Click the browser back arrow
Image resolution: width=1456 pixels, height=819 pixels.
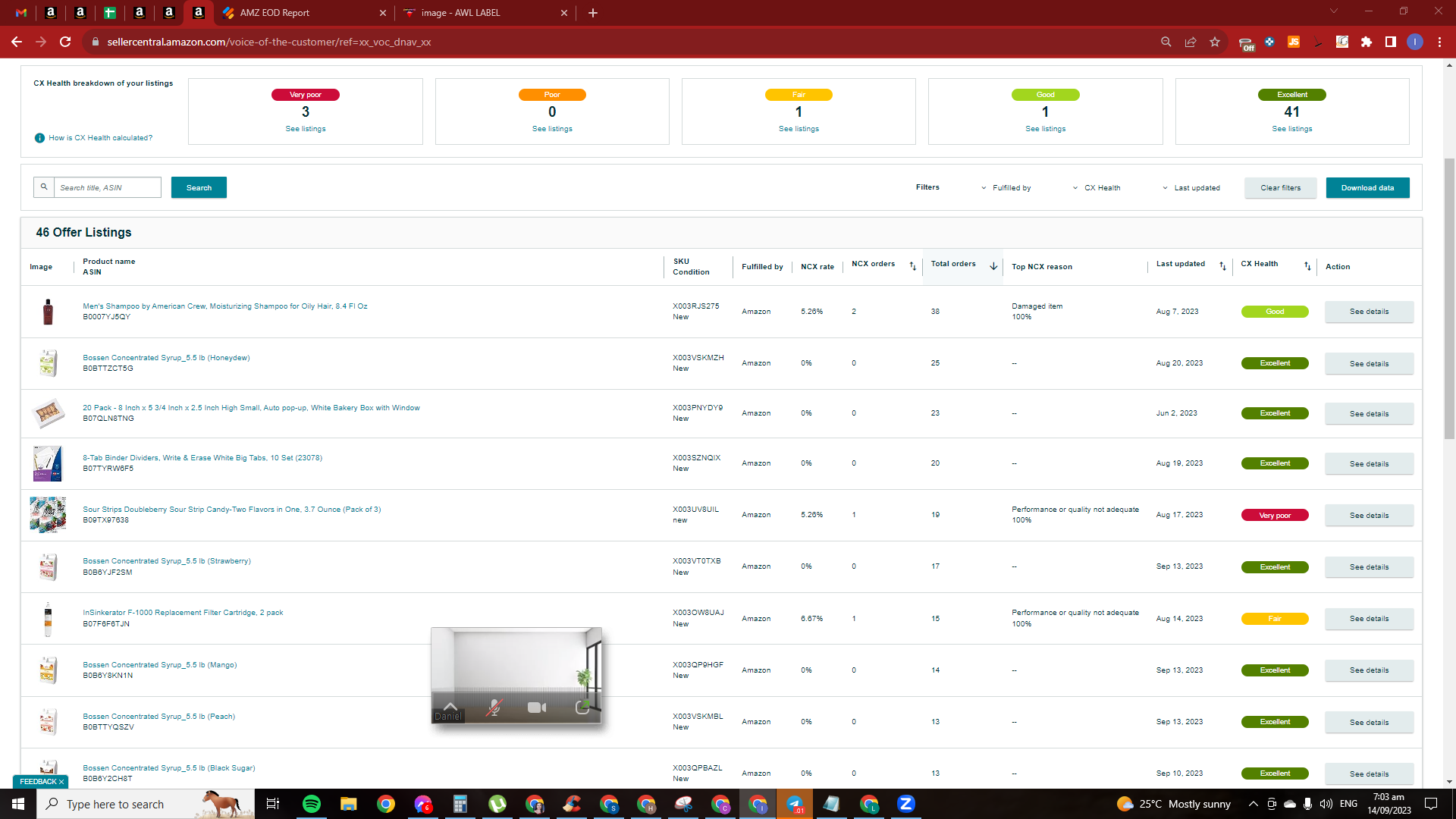click(x=17, y=42)
